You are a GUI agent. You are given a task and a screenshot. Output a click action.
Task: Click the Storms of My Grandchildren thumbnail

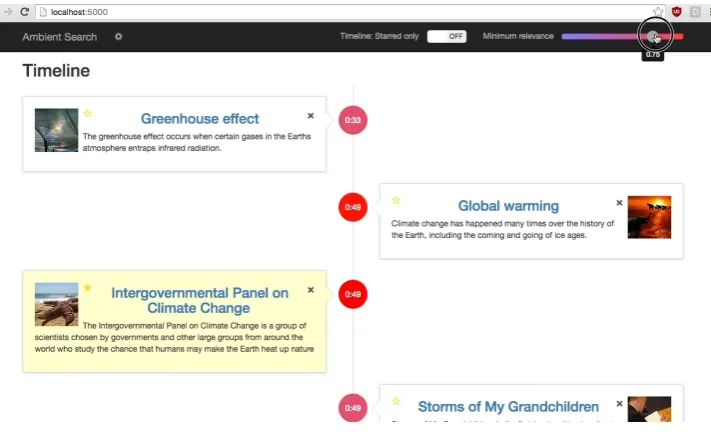pyautogui.click(x=649, y=409)
